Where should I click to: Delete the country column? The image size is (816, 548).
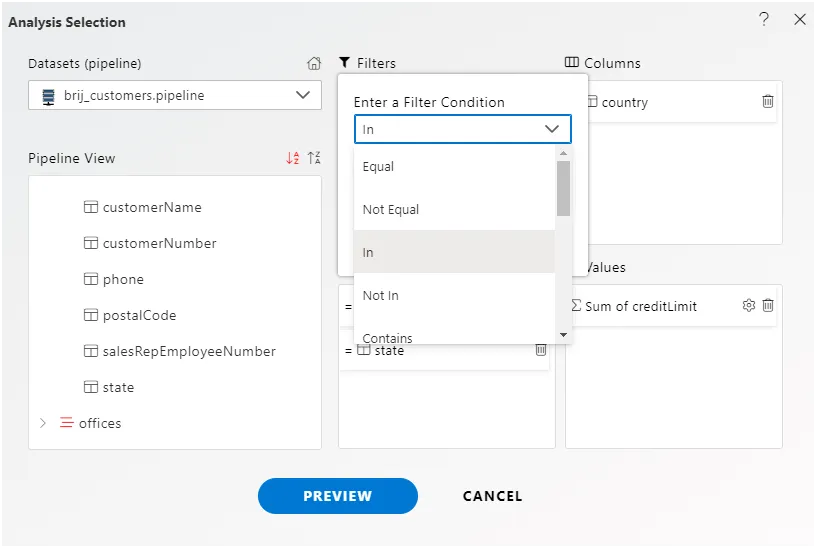pyautogui.click(x=767, y=102)
